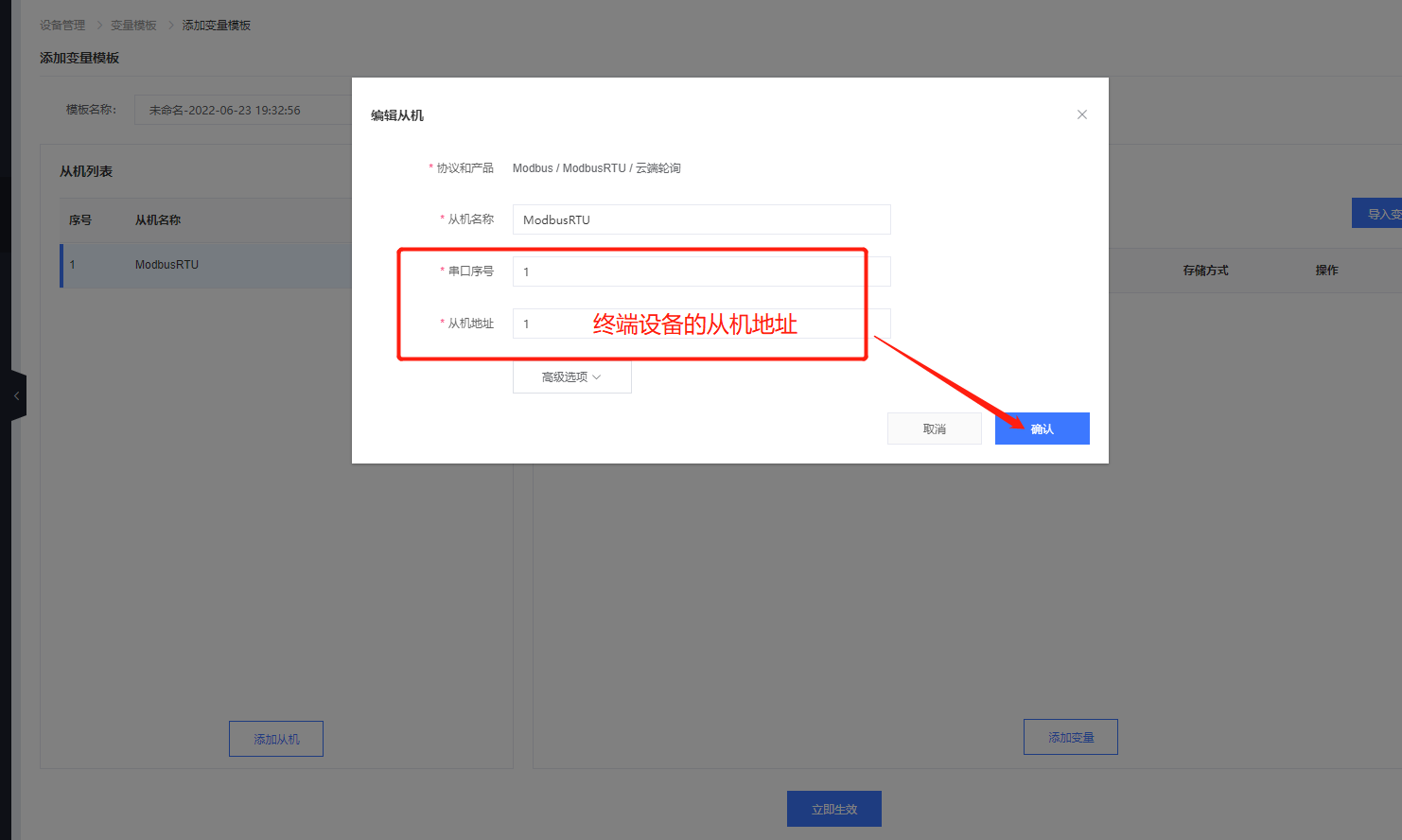This screenshot has width=1402, height=840.
Task: Click the 高级选项 chevron arrow
Action: pyautogui.click(x=597, y=377)
